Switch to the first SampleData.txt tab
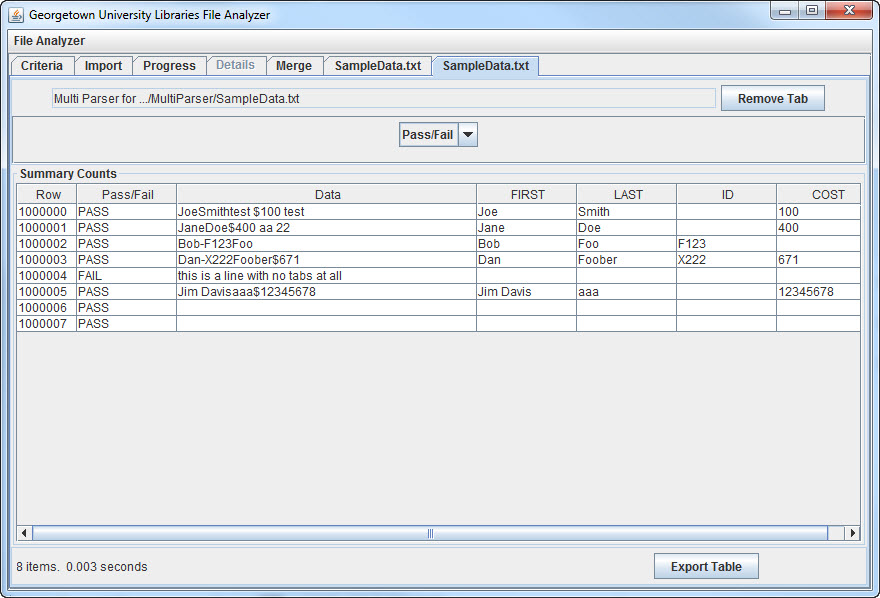The image size is (880, 598). [x=377, y=66]
